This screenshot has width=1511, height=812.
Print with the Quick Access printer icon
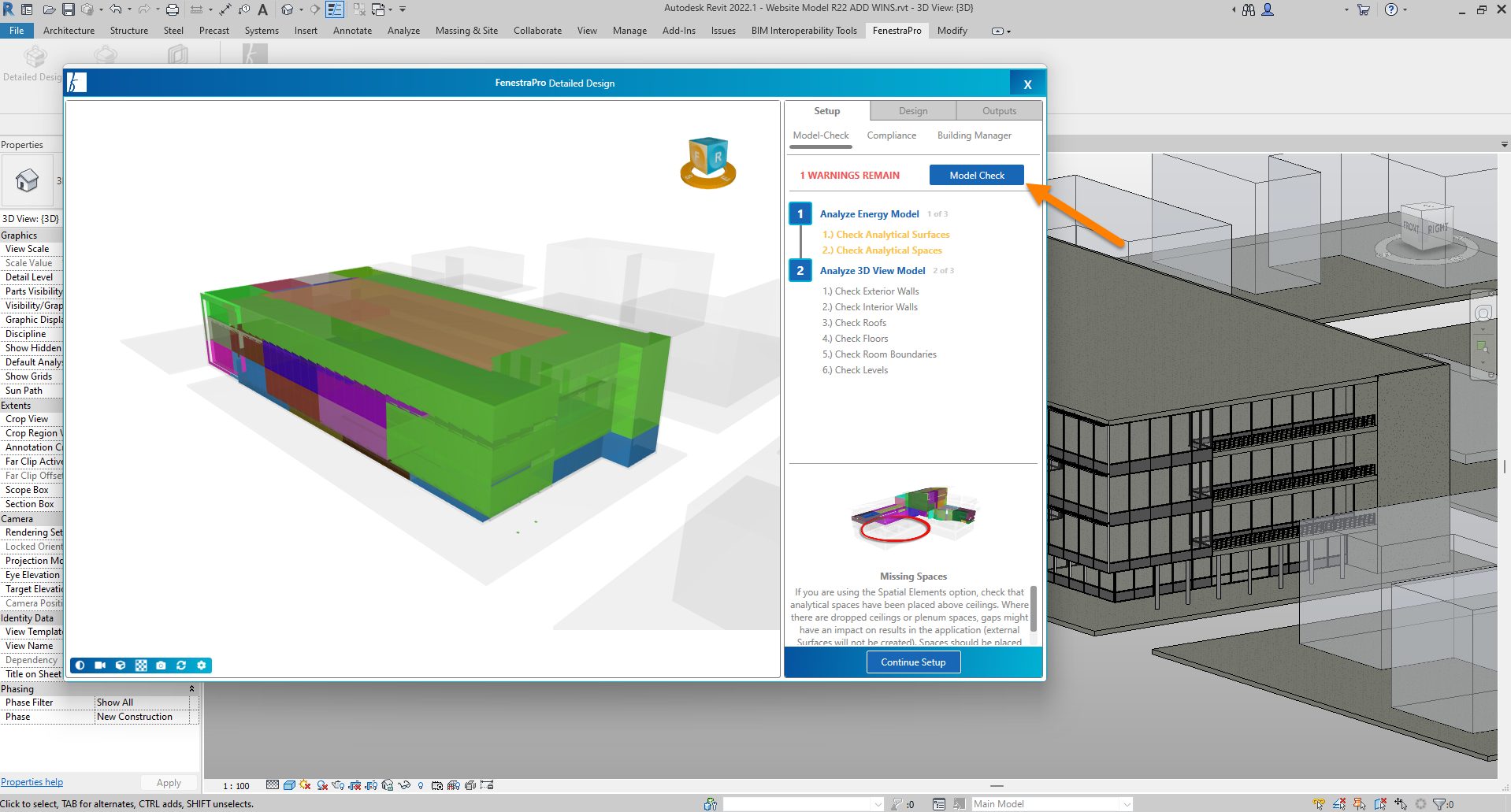173,9
